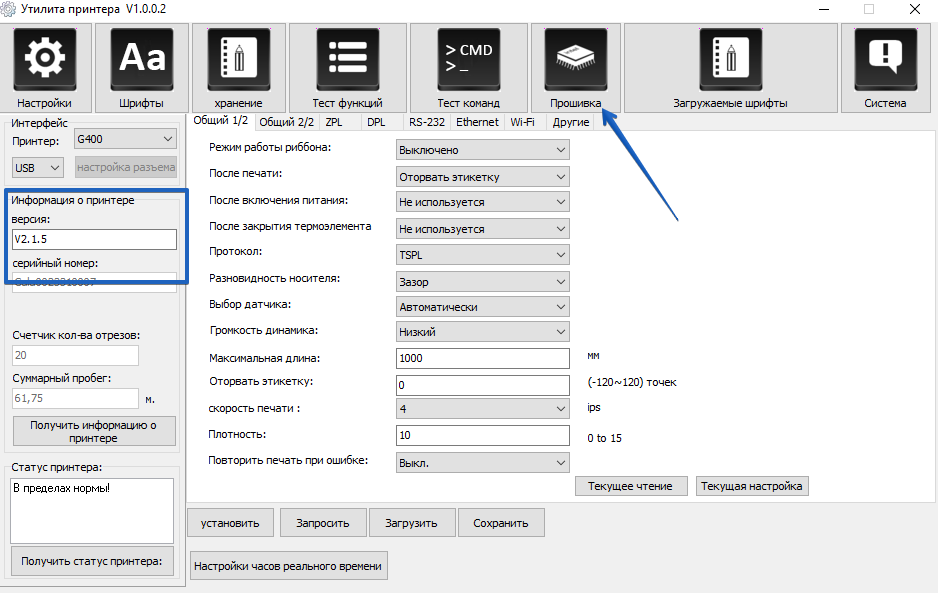Open the Настройки gear icon
This screenshot has height=593, width=938.
point(45,58)
